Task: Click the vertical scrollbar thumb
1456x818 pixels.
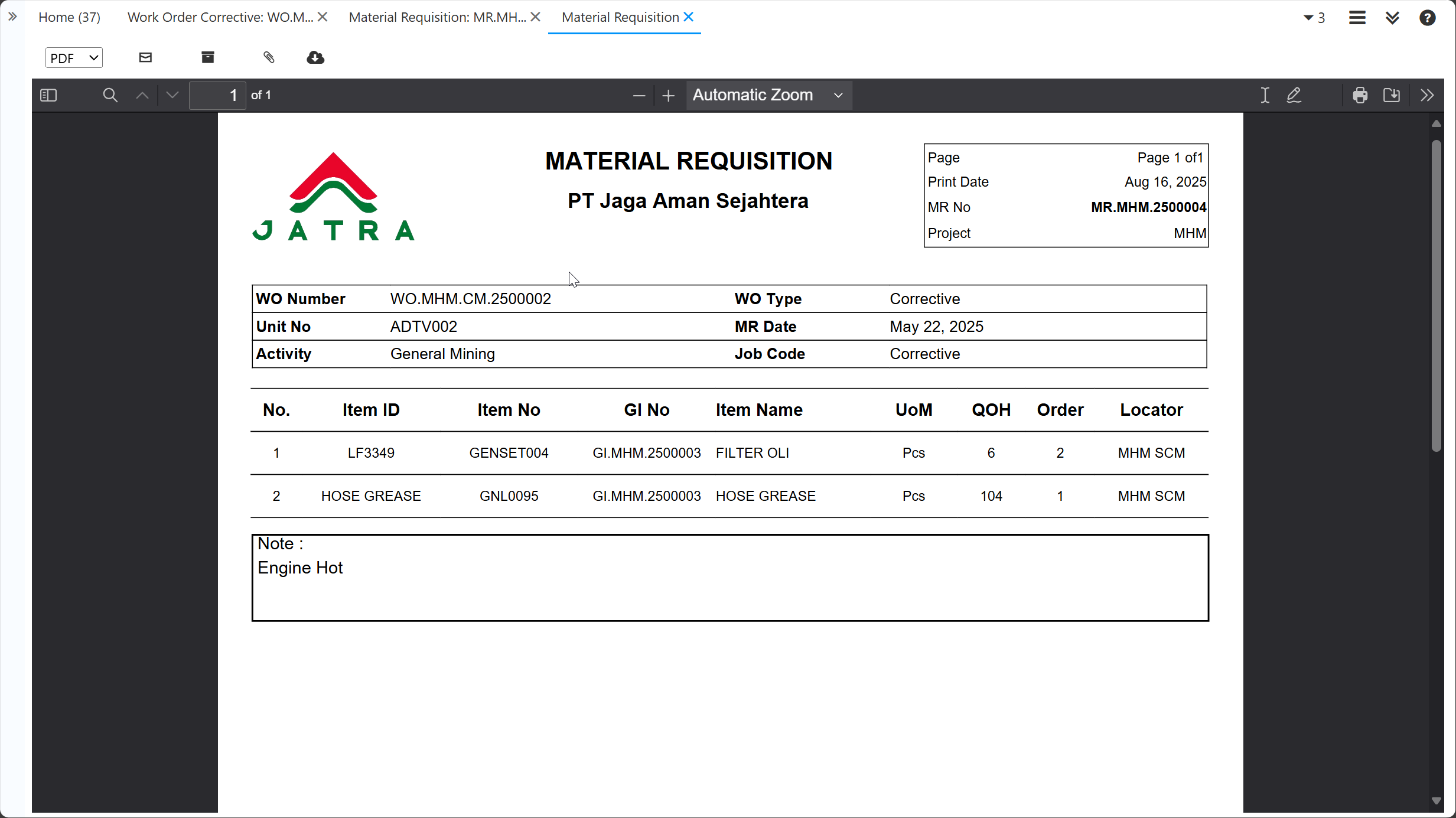Action: (1437, 295)
